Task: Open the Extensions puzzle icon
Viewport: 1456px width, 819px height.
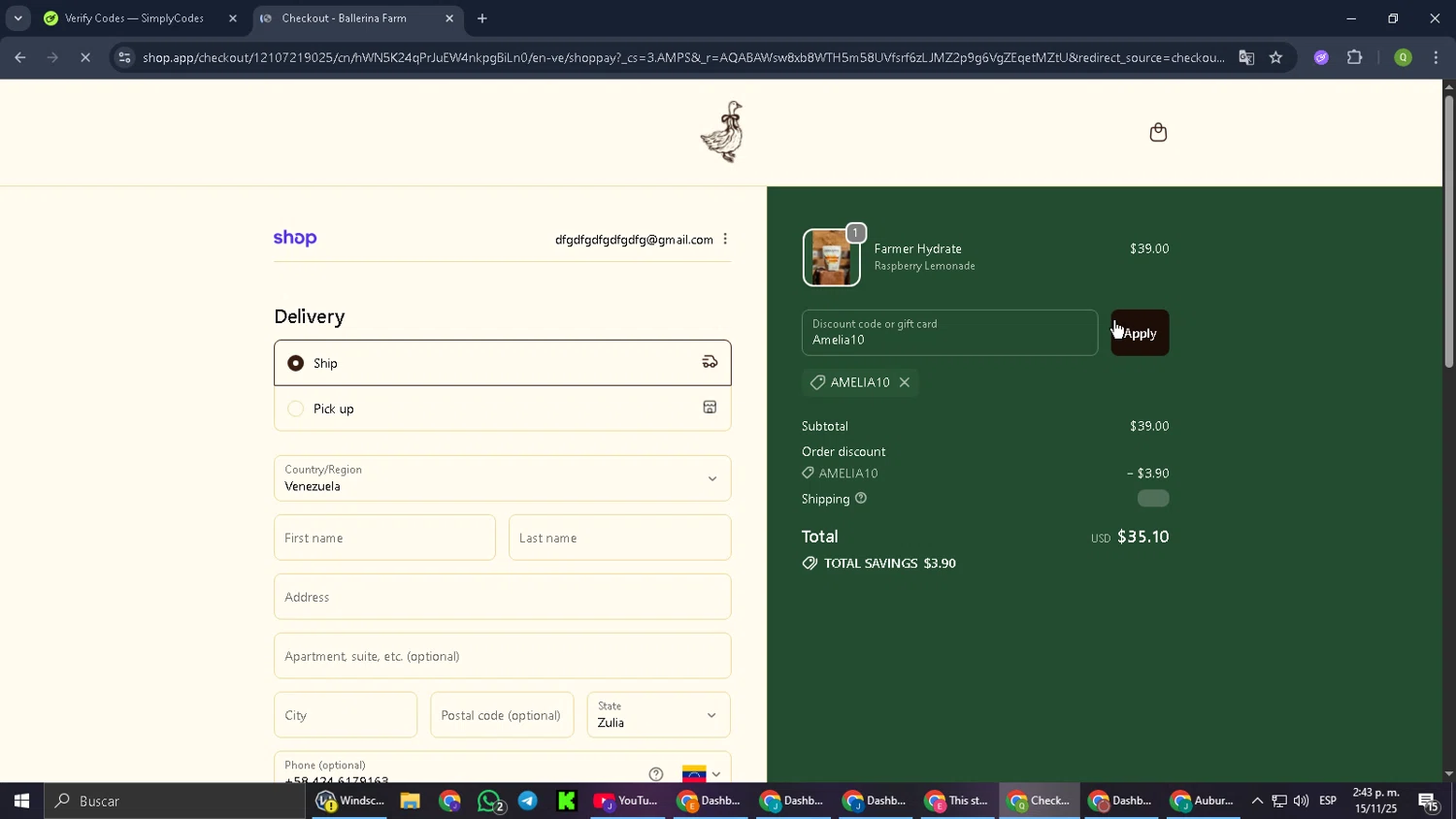Action: pos(1355,57)
